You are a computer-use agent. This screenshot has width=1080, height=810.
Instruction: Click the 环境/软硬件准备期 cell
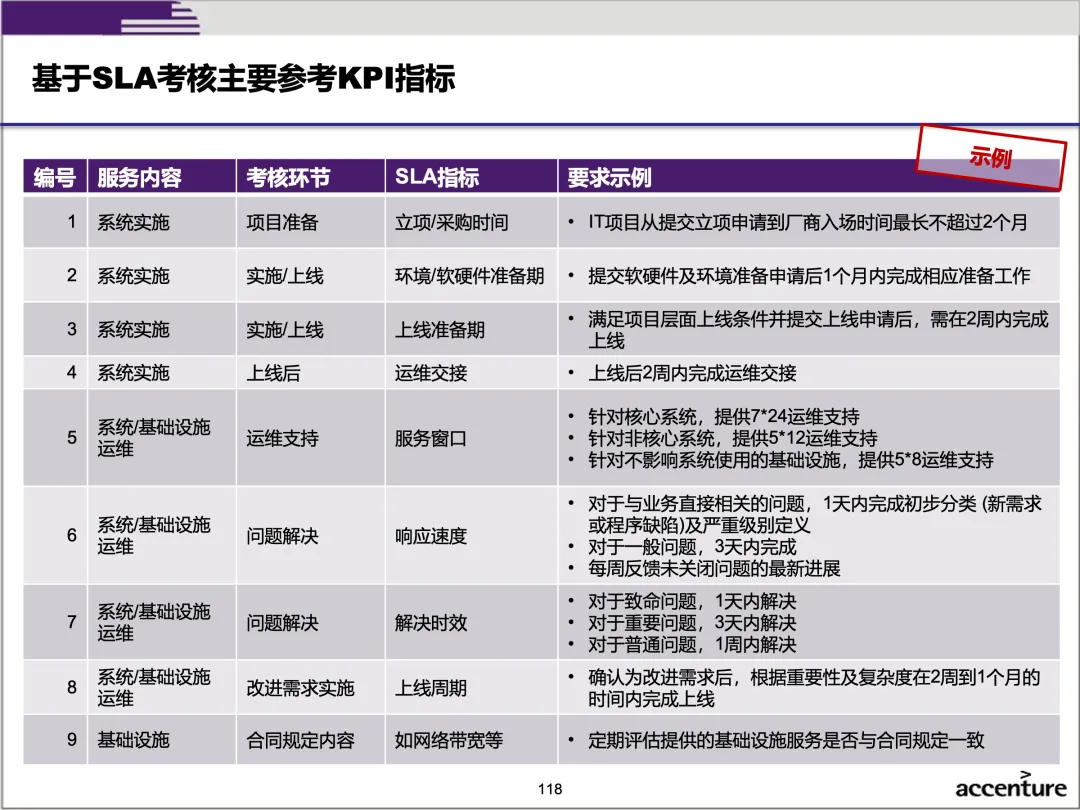click(x=470, y=276)
